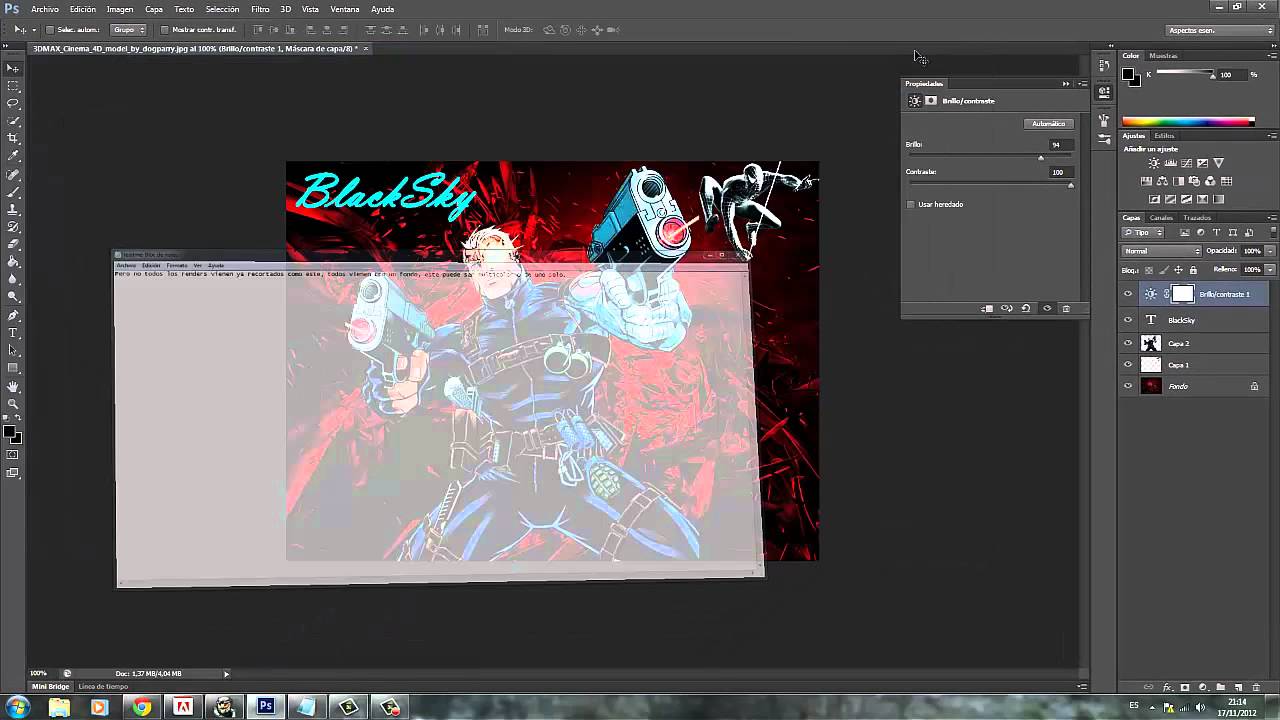Open the Filtro menu
The width and height of the screenshot is (1280, 720).
point(260,9)
